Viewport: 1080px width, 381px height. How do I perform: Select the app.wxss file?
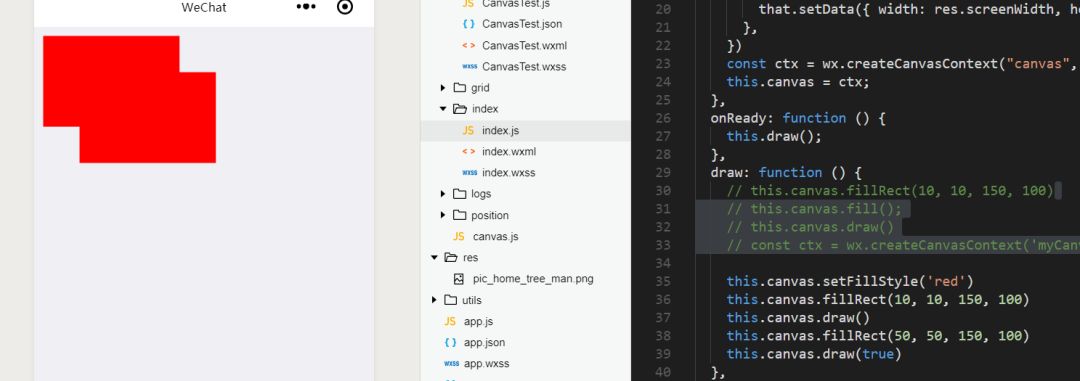pyautogui.click(x=486, y=364)
